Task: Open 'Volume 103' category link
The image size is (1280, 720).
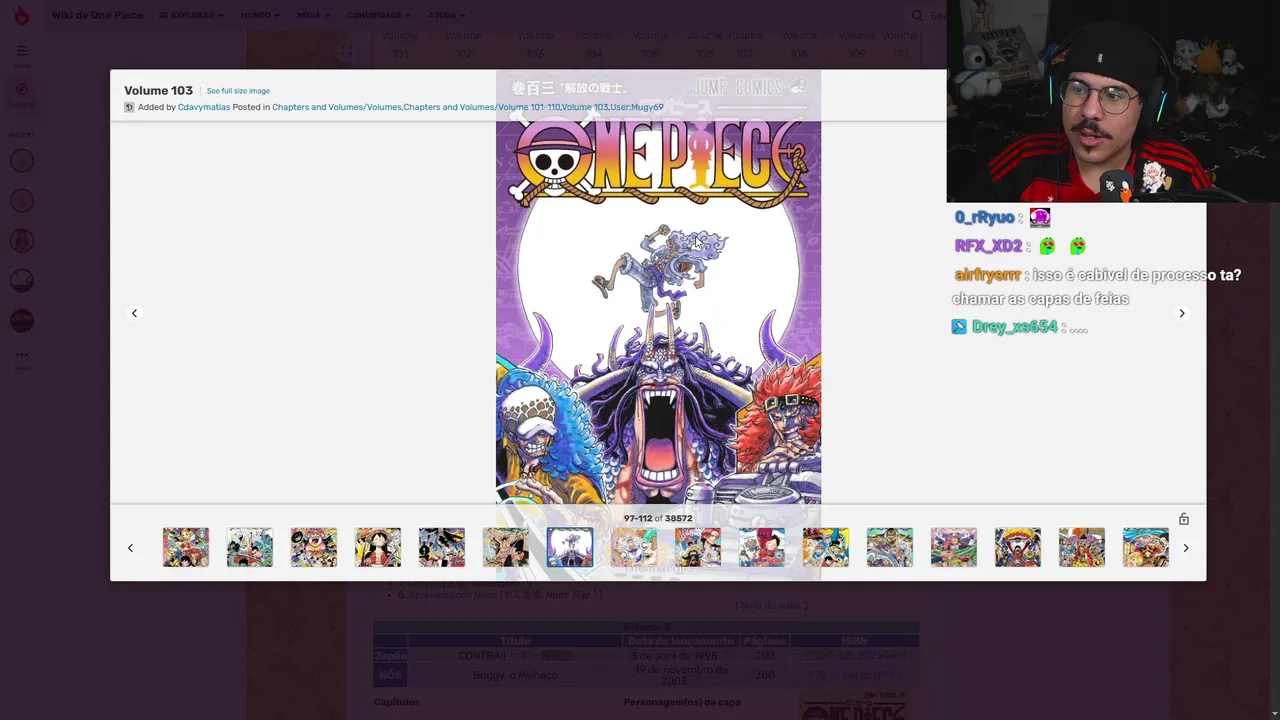Action: [585, 107]
